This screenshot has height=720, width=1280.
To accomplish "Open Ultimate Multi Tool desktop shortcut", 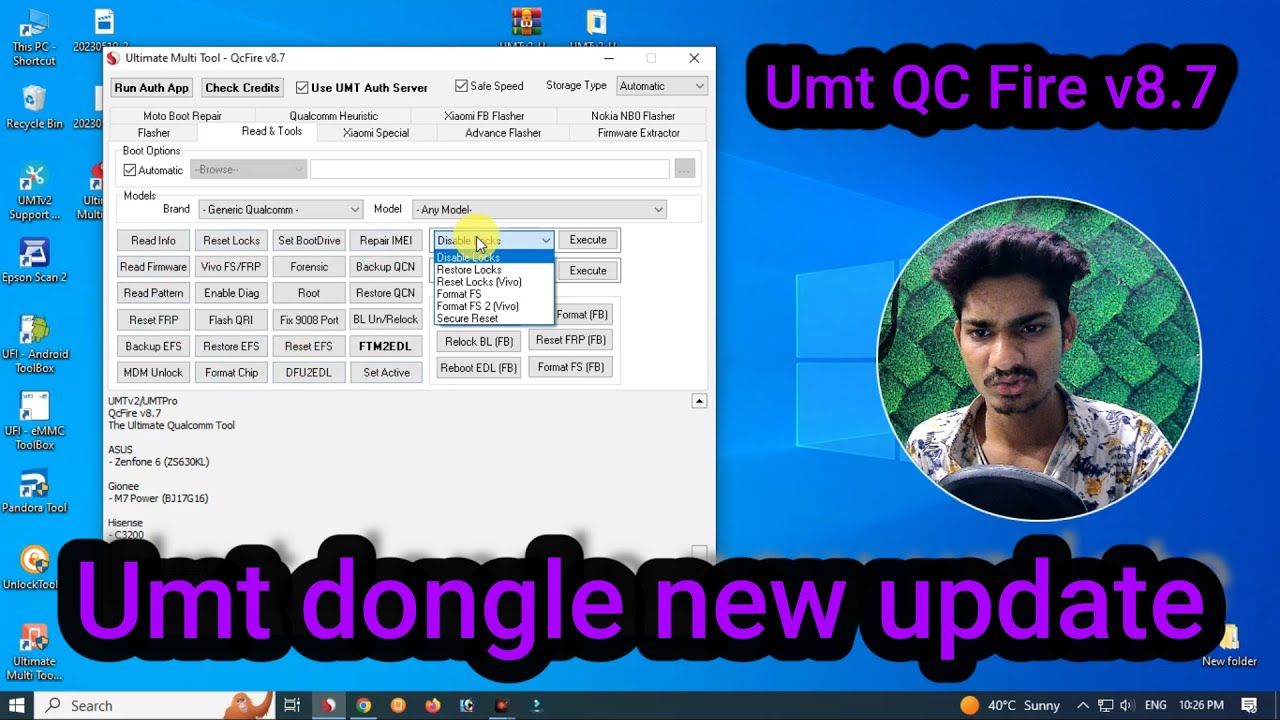I will pyautogui.click(x=34, y=652).
